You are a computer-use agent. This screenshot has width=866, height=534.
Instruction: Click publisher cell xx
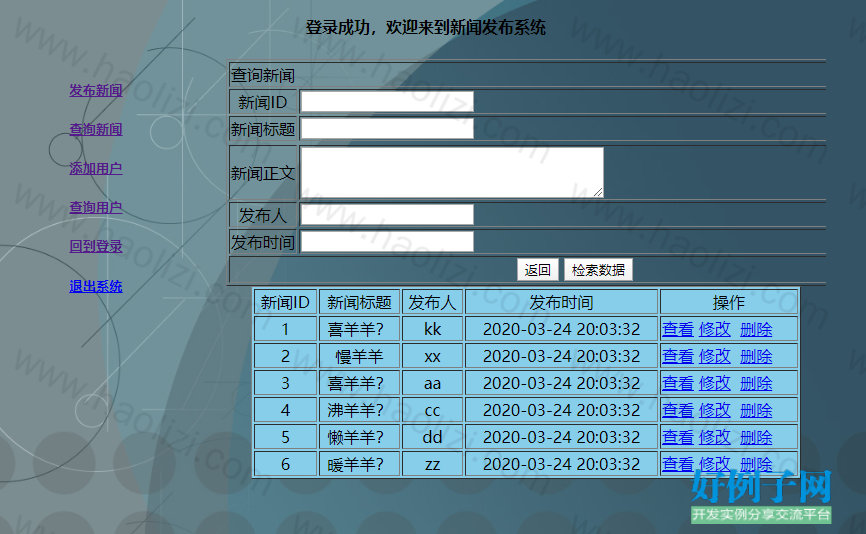click(x=432, y=356)
